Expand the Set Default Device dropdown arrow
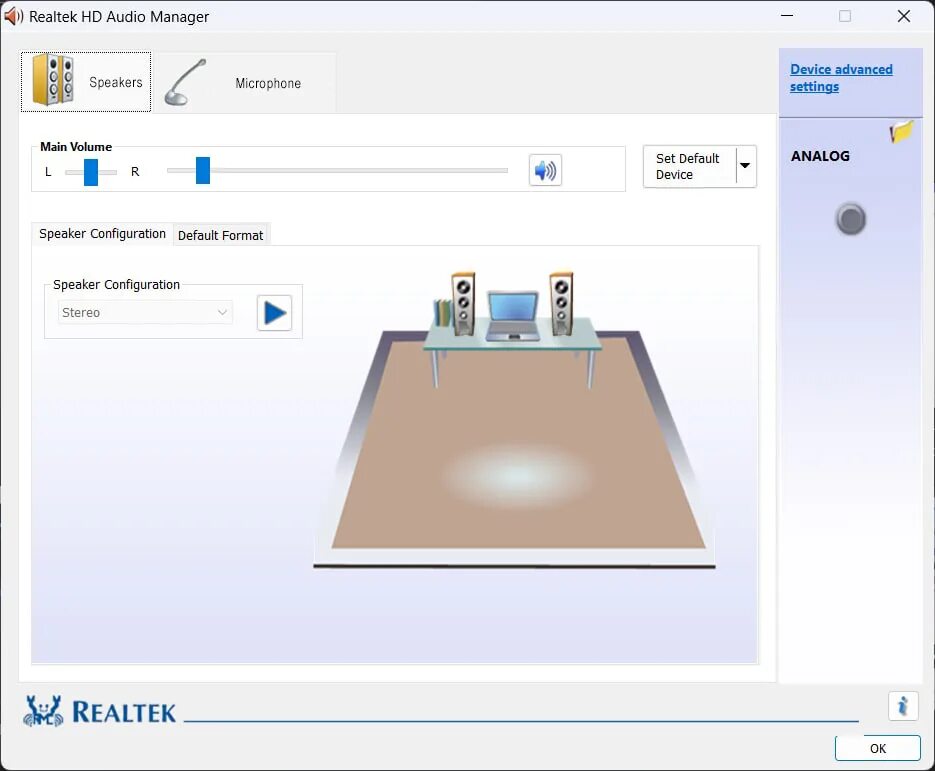The width and height of the screenshot is (935, 771). click(x=744, y=166)
